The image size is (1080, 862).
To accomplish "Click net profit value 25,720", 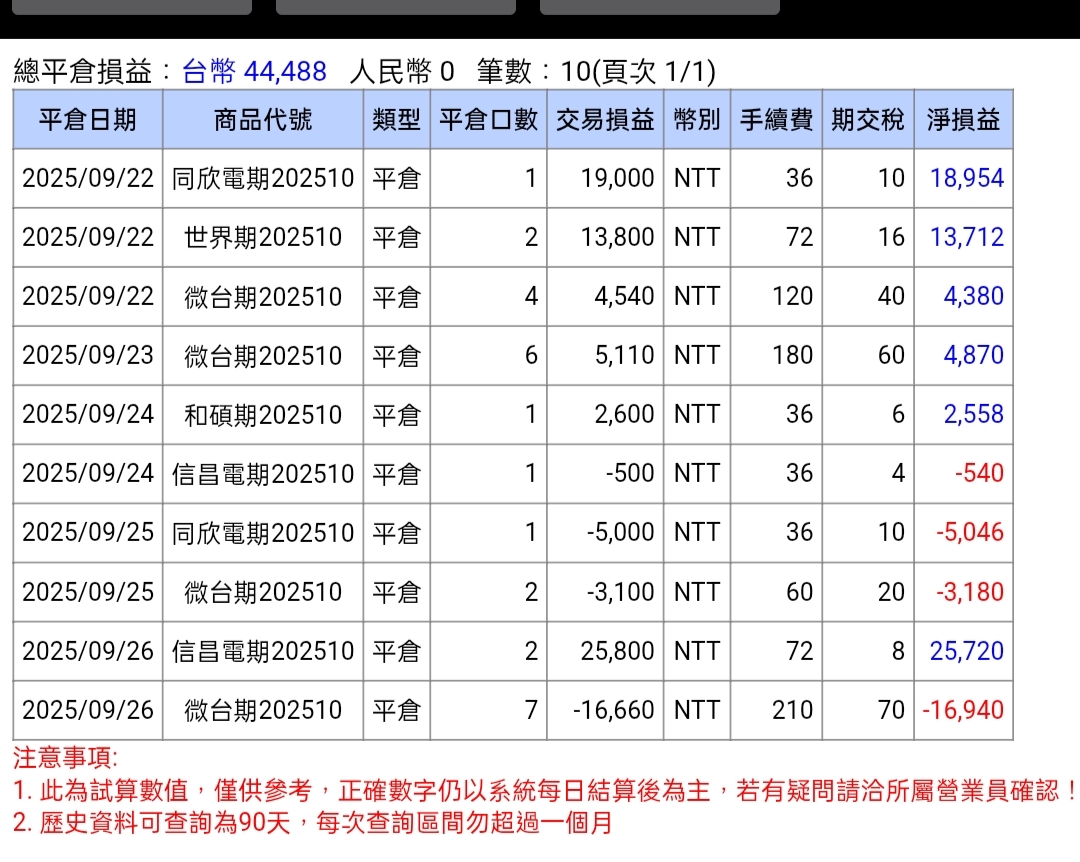I will tap(966, 652).
